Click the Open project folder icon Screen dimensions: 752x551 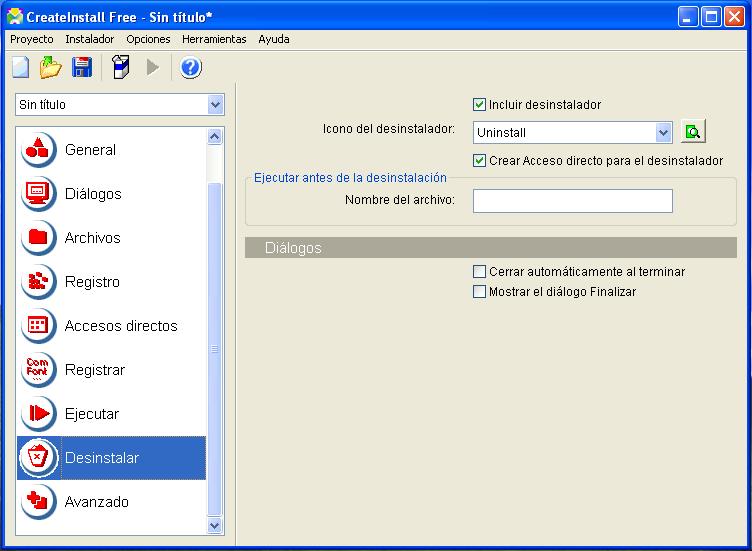(50, 67)
